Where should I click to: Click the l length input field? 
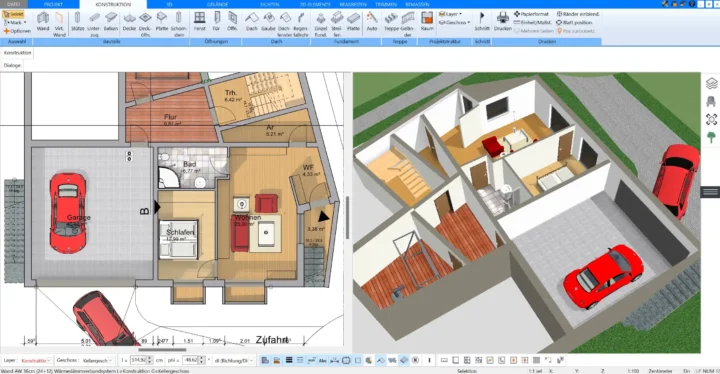(x=139, y=361)
